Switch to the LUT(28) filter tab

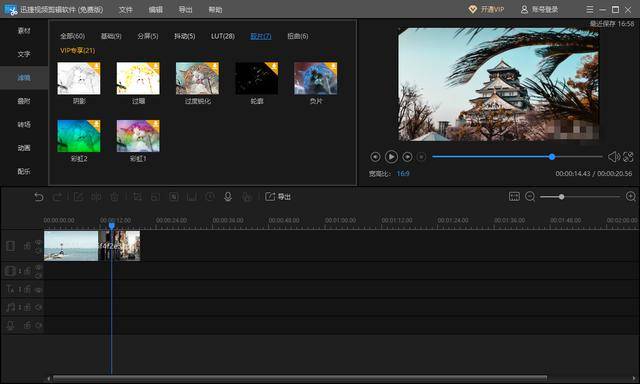(222, 36)
